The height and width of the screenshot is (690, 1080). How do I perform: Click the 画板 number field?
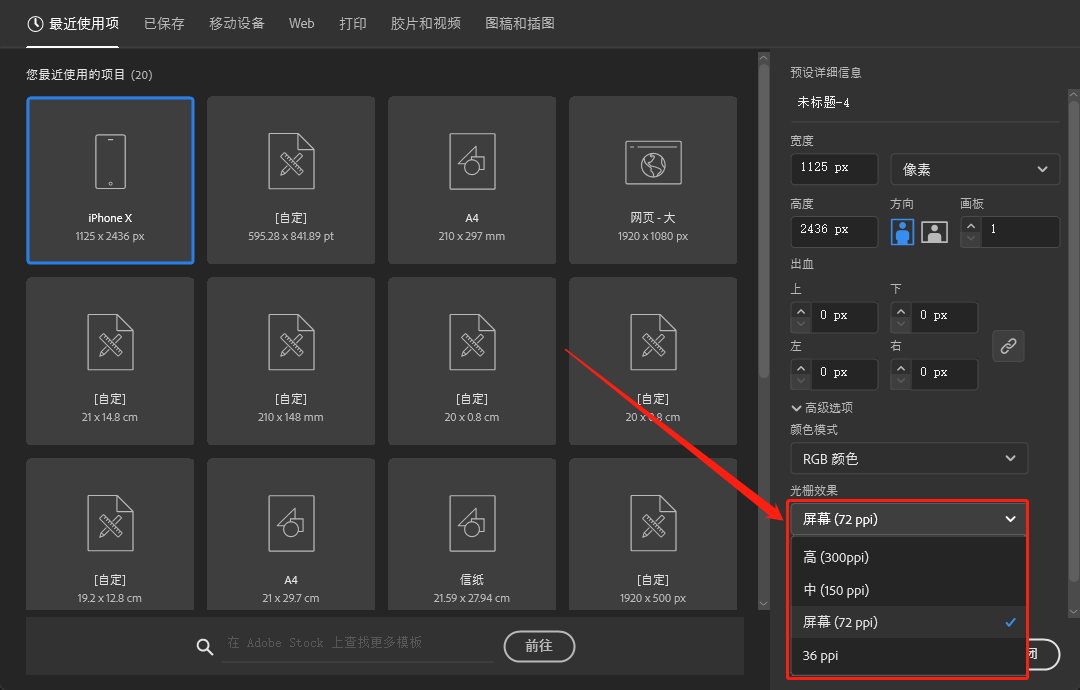pos(1019,231)
